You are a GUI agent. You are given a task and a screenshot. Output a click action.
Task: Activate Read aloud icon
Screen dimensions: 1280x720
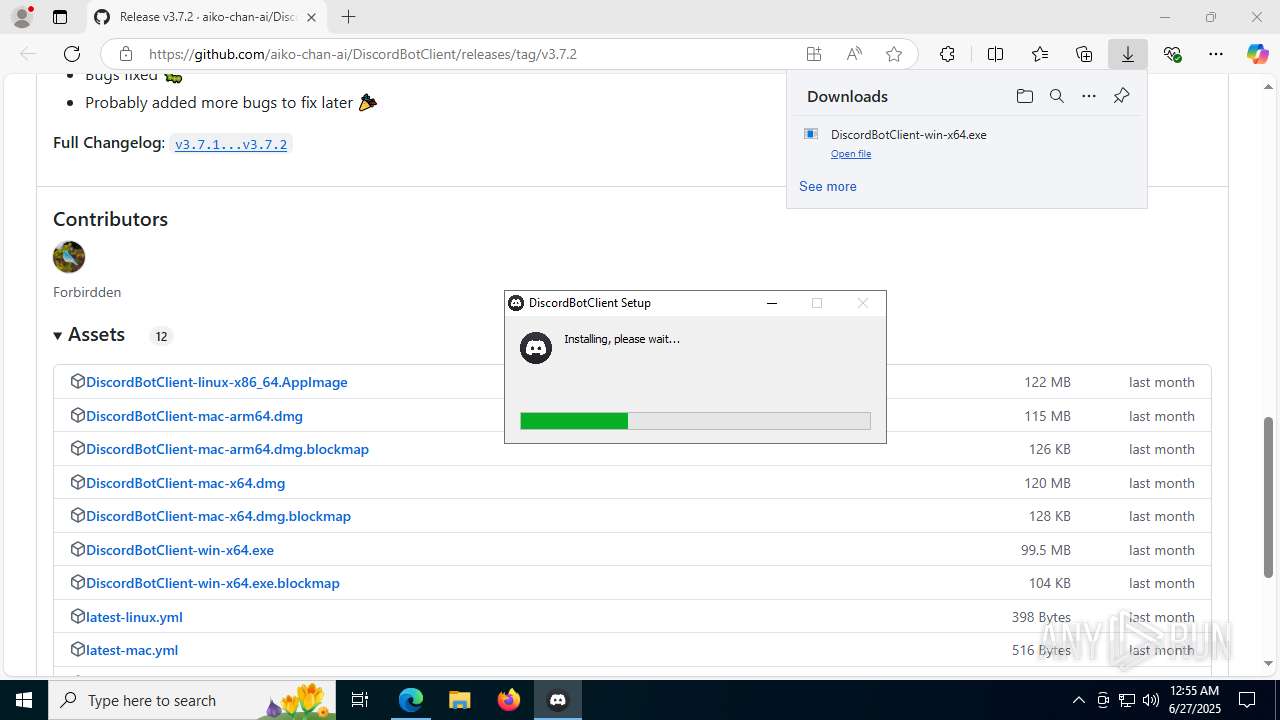click(854, 54)
